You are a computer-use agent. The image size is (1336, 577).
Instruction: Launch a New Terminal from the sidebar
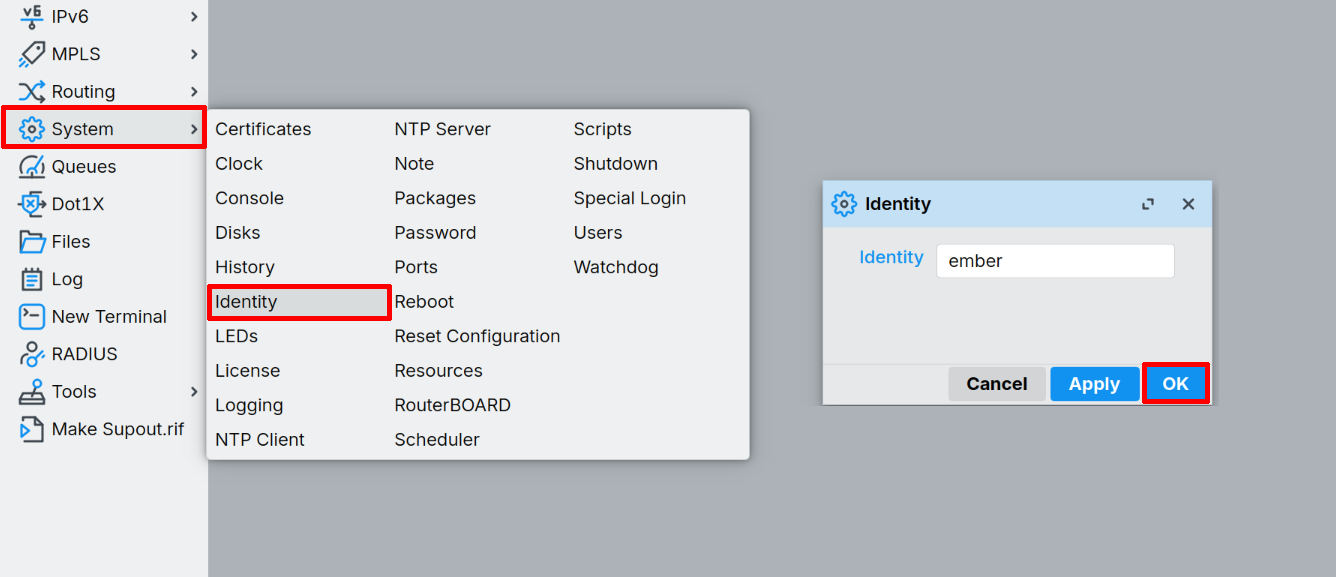[x=30, y=316]
